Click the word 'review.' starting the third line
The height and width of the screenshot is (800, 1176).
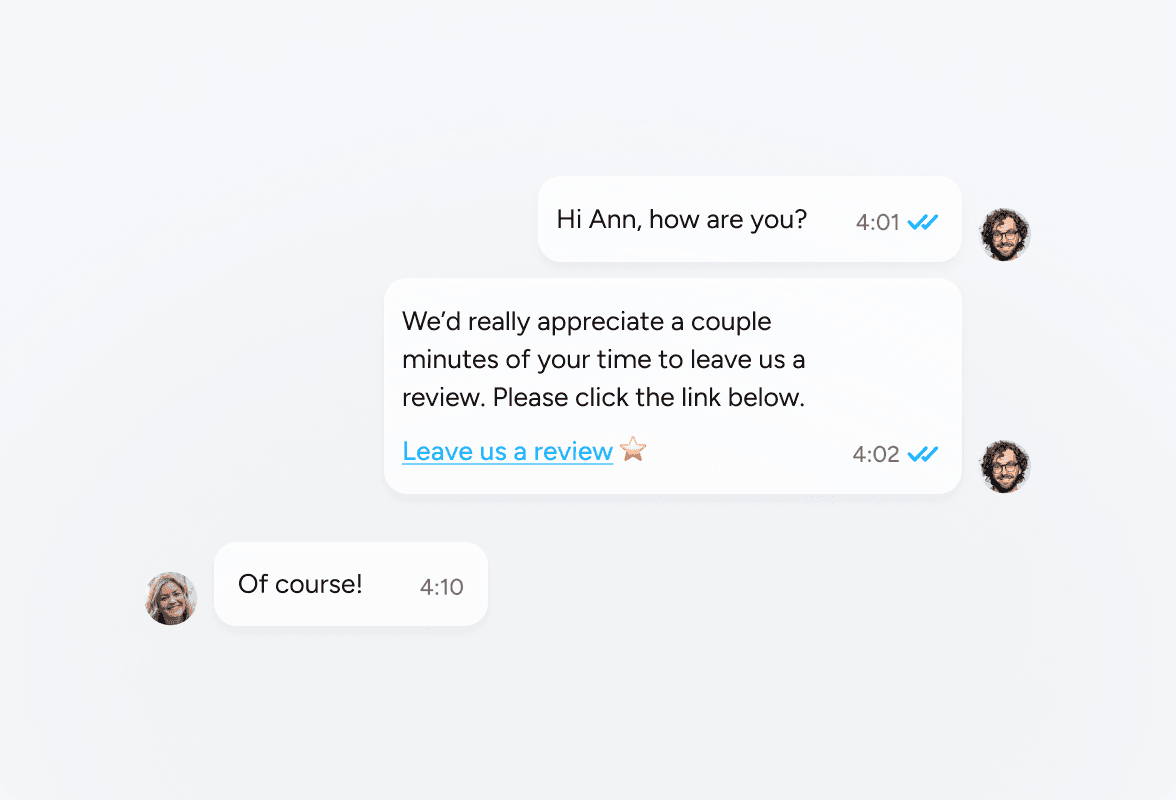tap(443, 398)
